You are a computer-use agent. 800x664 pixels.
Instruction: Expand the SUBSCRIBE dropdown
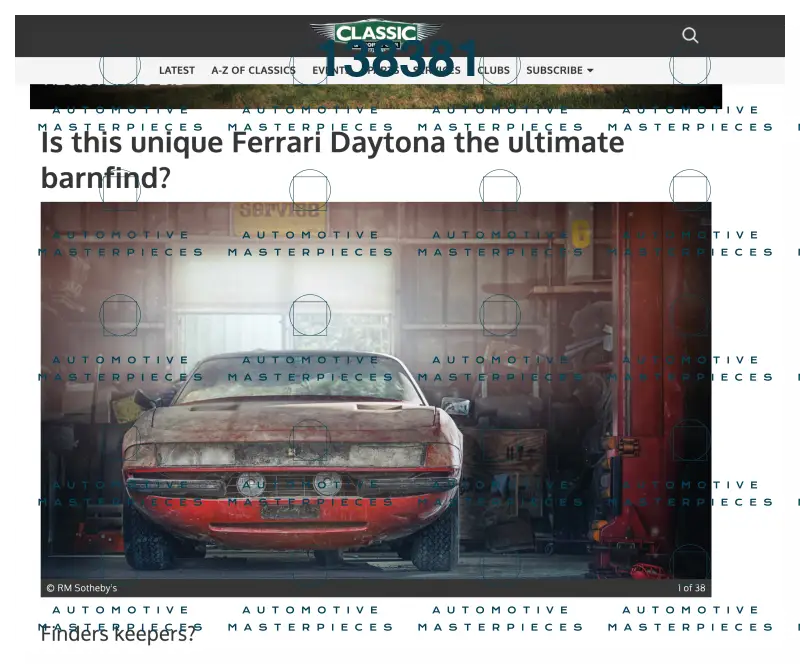click(560, 70)
